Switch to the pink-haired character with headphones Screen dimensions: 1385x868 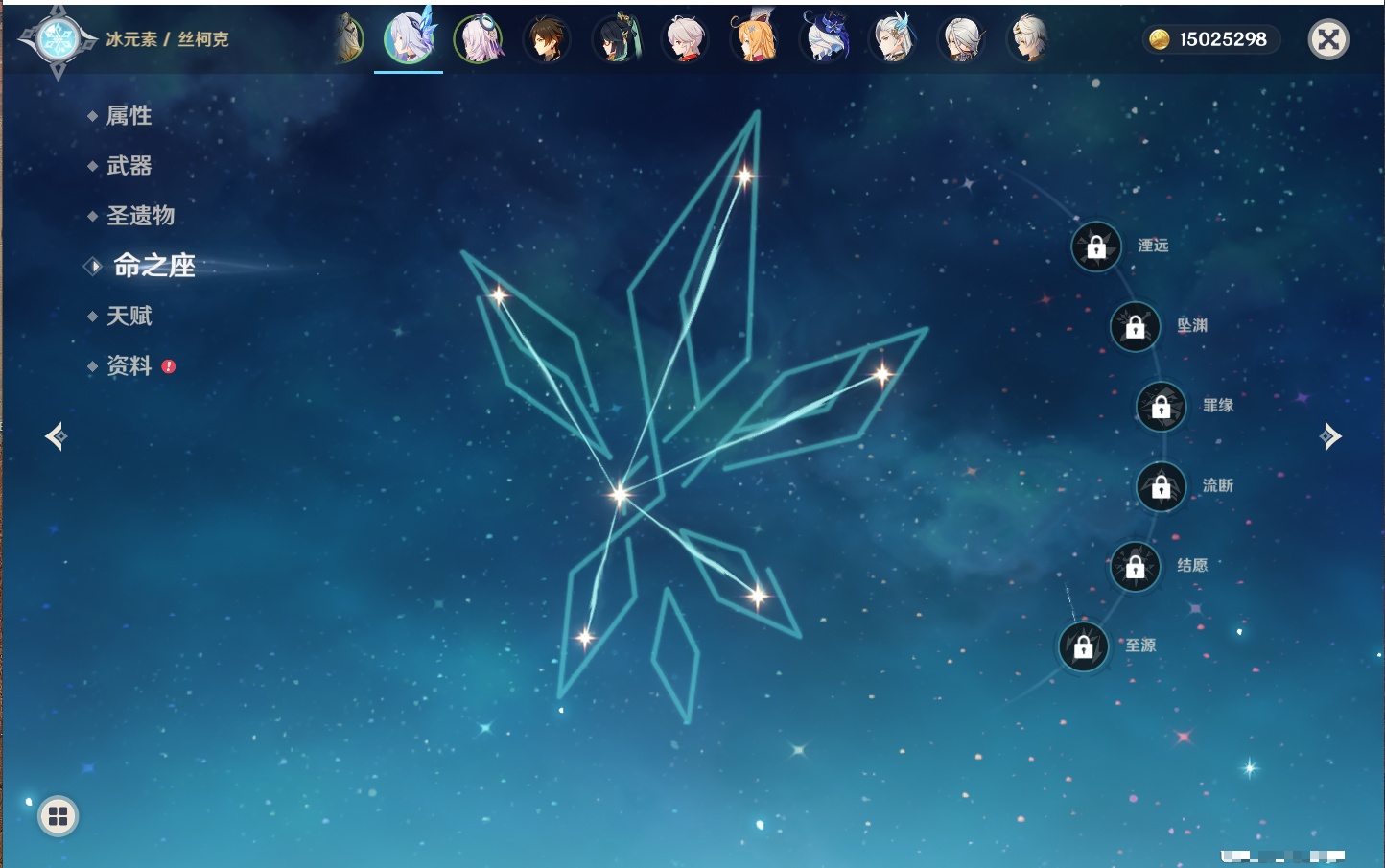point(479,39)
